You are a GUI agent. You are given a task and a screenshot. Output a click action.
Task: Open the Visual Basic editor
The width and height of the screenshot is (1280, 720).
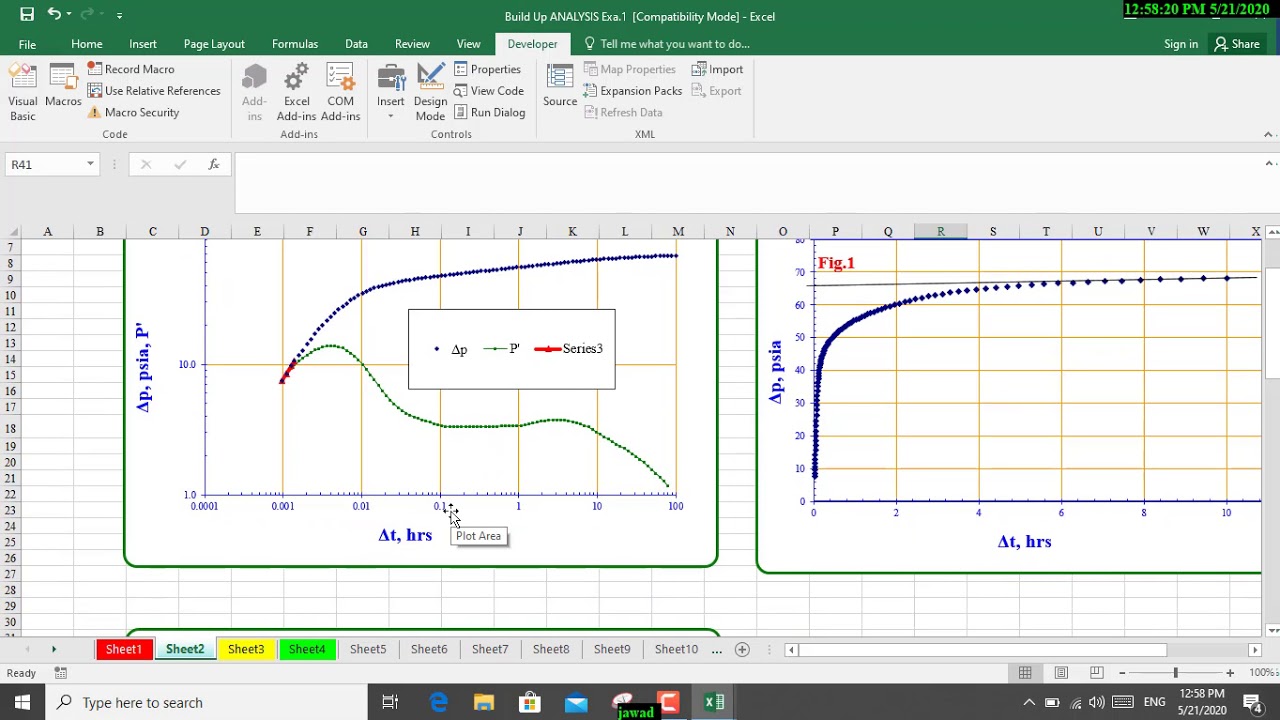point(23,92)
